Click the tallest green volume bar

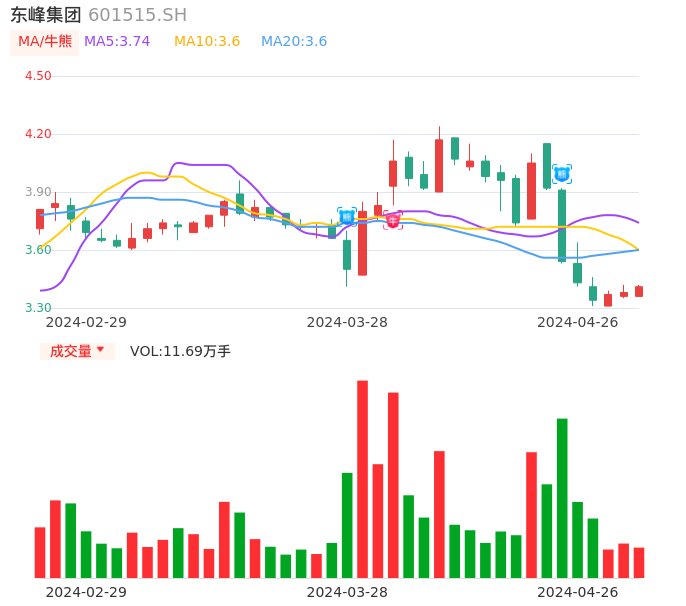pos(562,498)
